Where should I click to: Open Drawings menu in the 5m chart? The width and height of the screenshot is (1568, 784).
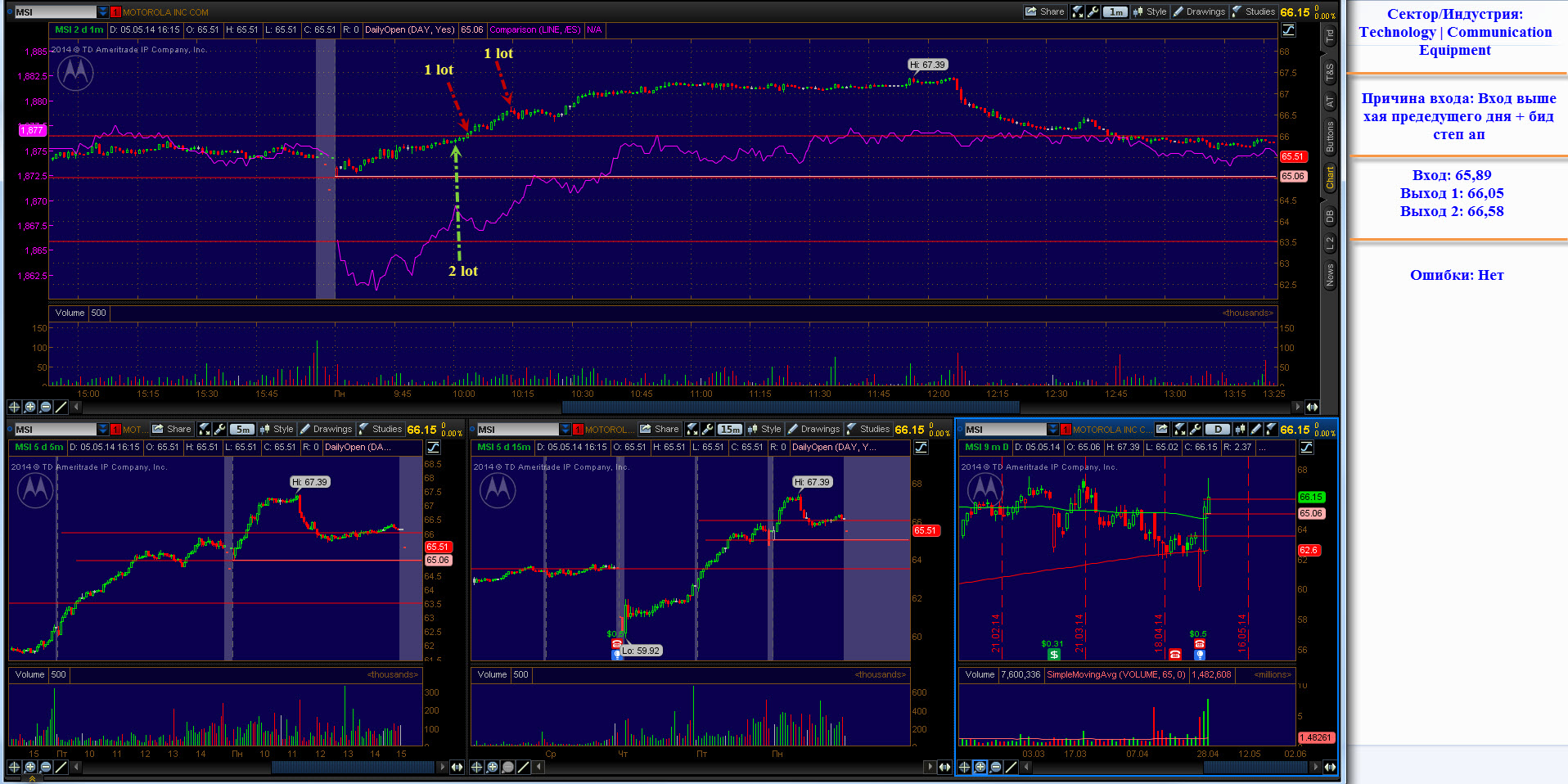326,429
